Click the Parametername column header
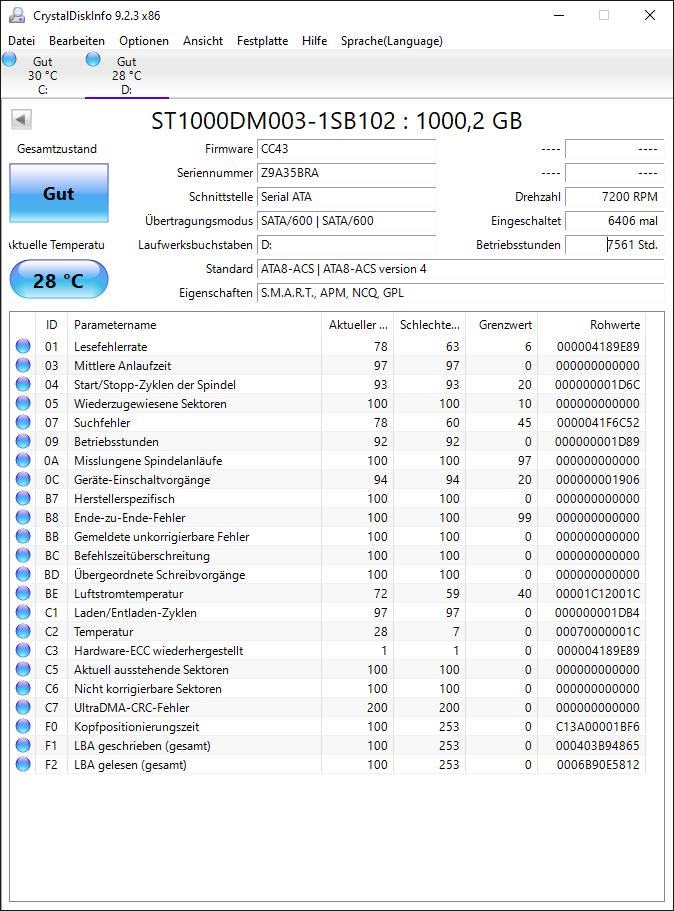 (x=195, y=325)
